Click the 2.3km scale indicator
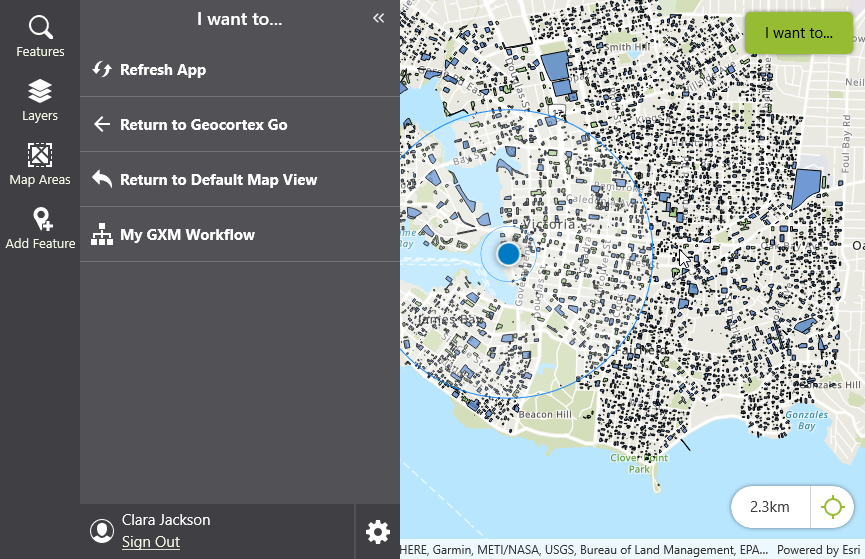Viewport: 865px width, 559px height. (770, 507)
